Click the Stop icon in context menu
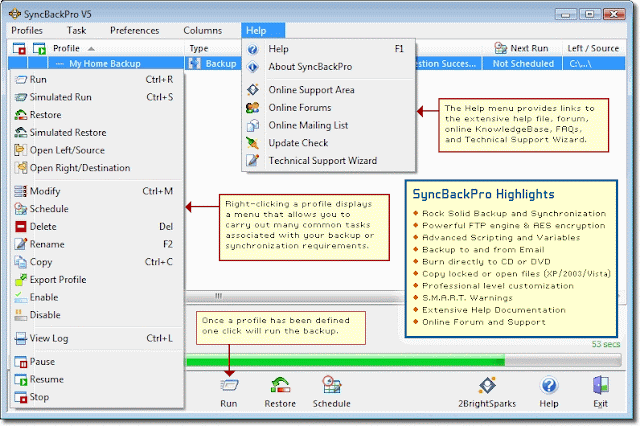640x426 pixels. pos(20,397)
